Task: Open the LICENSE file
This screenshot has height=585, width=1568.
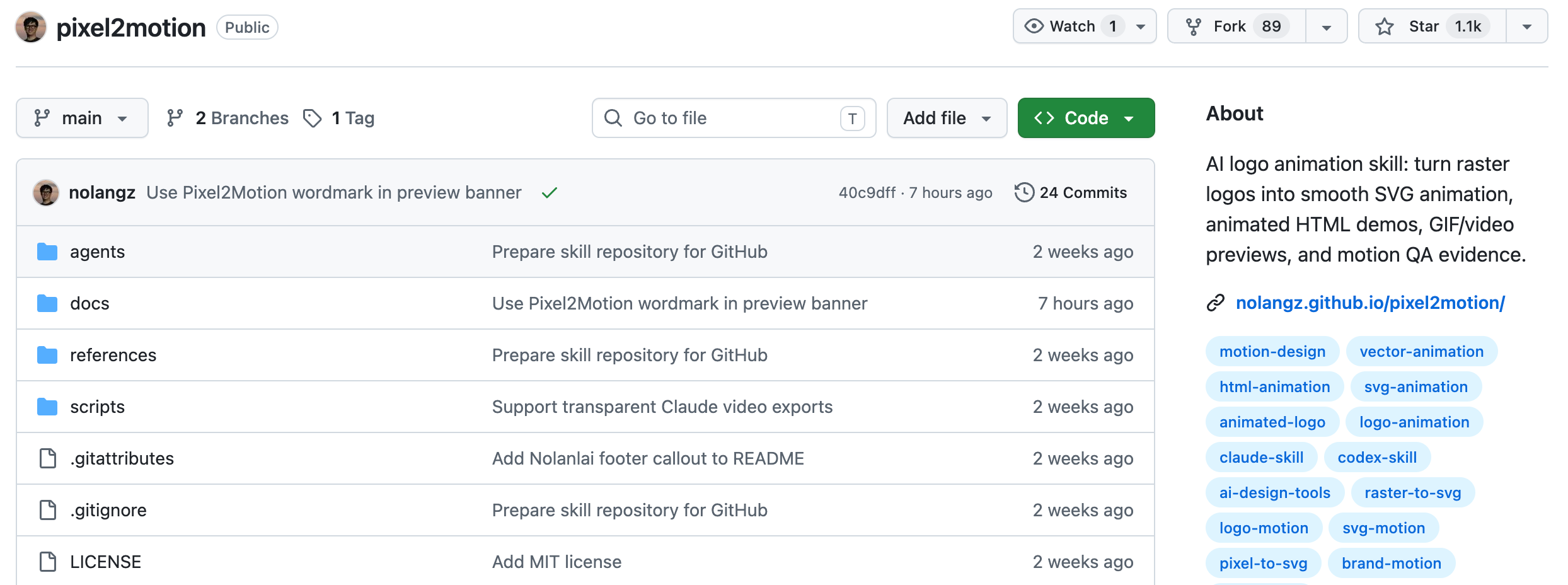Action: pyautogui.click(x=105, y=562)
